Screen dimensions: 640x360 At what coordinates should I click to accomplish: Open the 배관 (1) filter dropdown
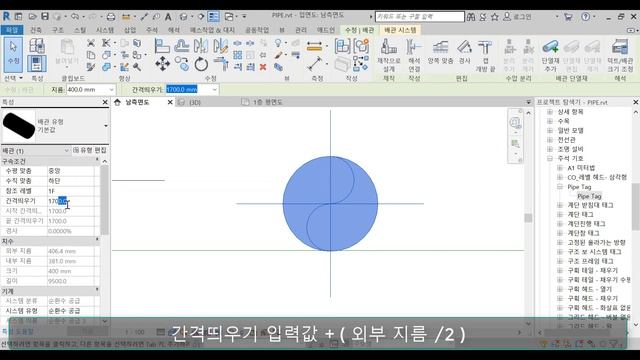[67, 151]
